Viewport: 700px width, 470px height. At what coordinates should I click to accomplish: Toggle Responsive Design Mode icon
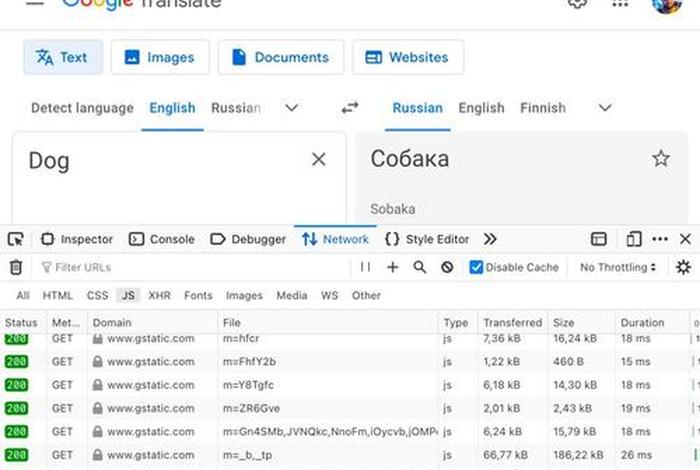point(633,239)
